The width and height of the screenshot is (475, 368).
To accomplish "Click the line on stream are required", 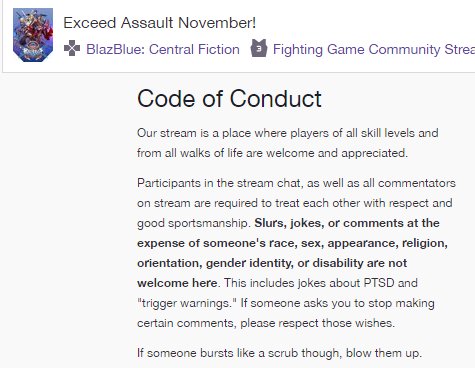I will [295, 203].
